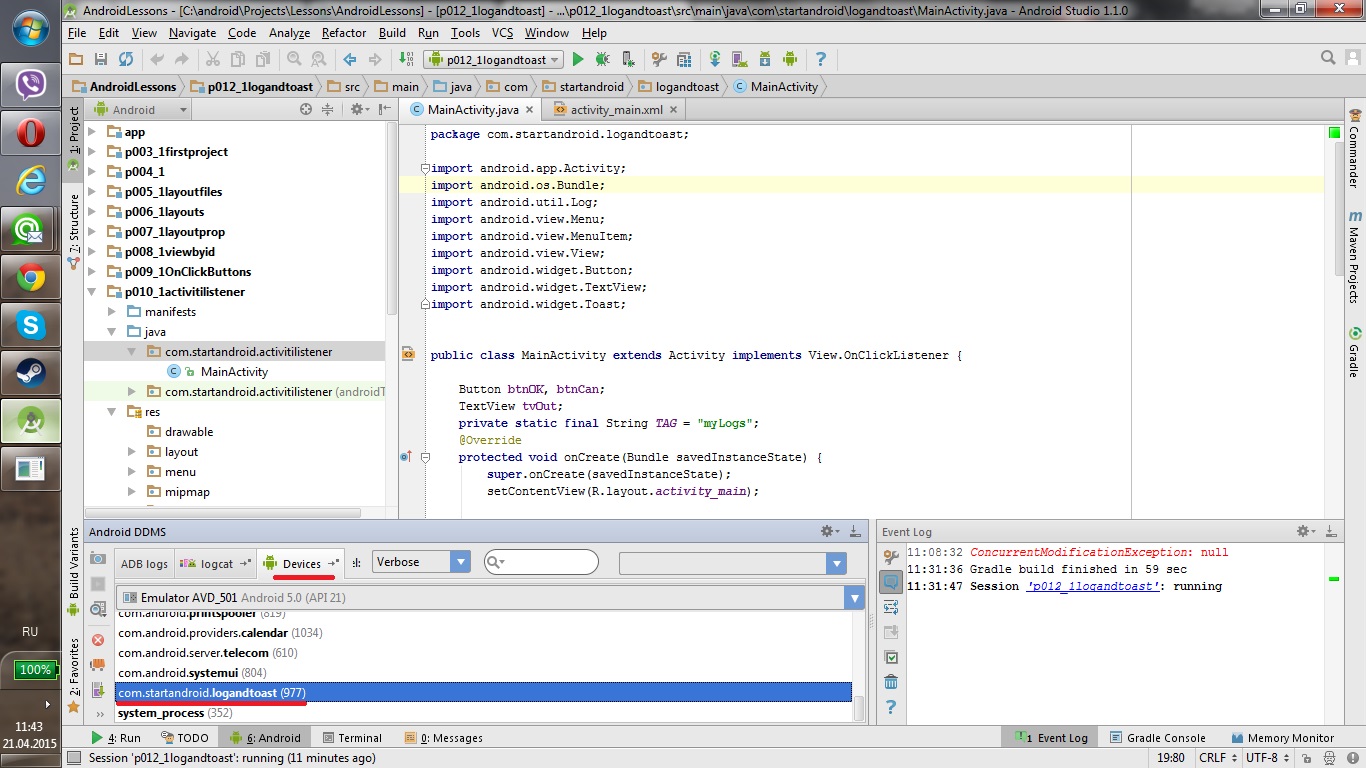
Task: Open the SDK Manager icon
Action: (x=765, y=60)
